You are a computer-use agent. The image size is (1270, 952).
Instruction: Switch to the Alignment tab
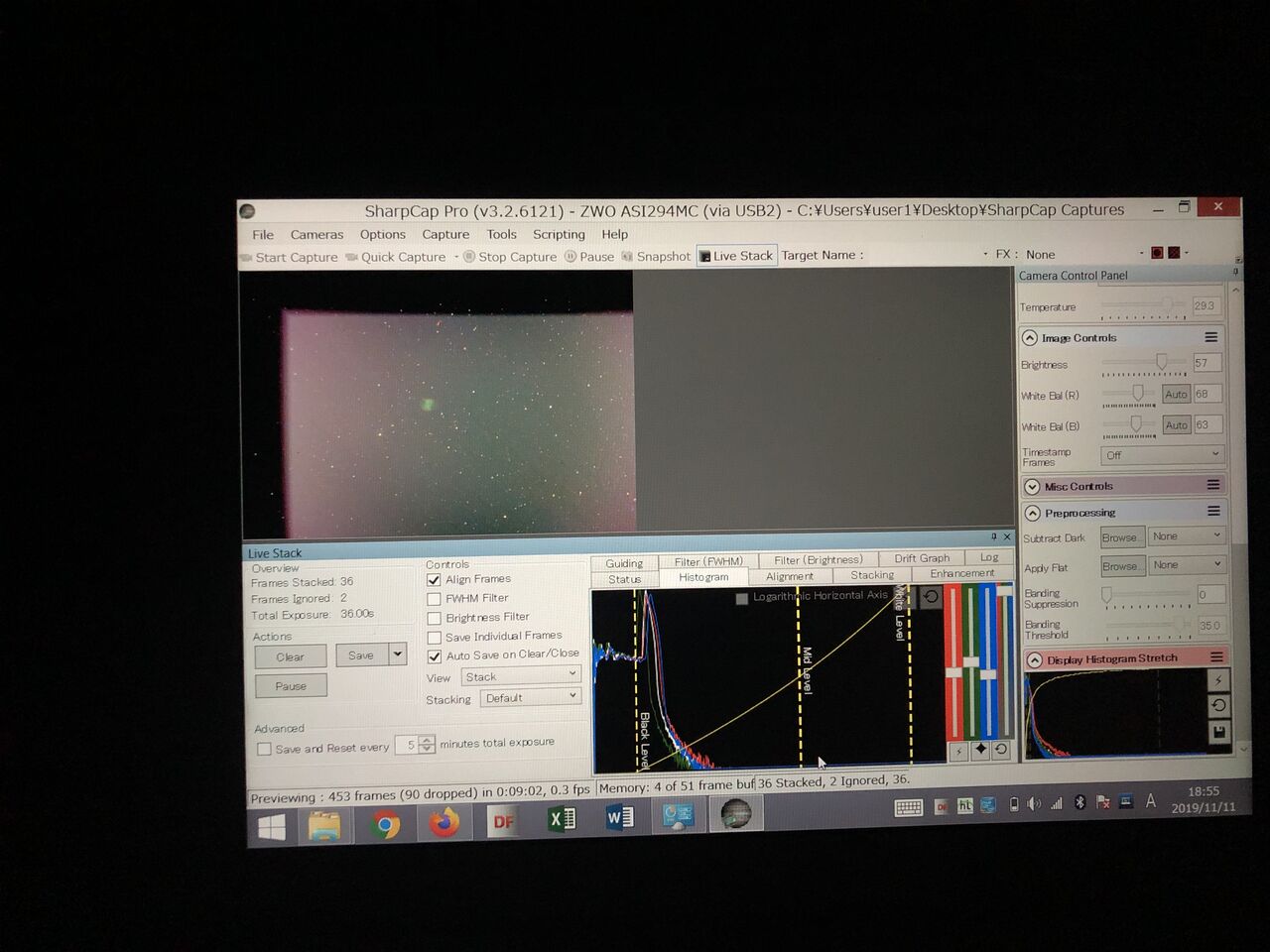click(790, 576)
